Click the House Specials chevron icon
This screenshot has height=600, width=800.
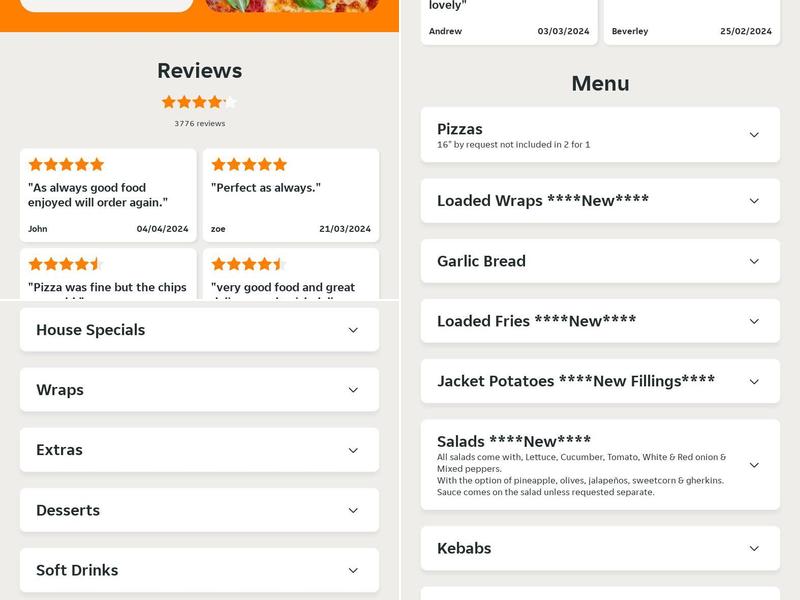(x=353, y=330)
